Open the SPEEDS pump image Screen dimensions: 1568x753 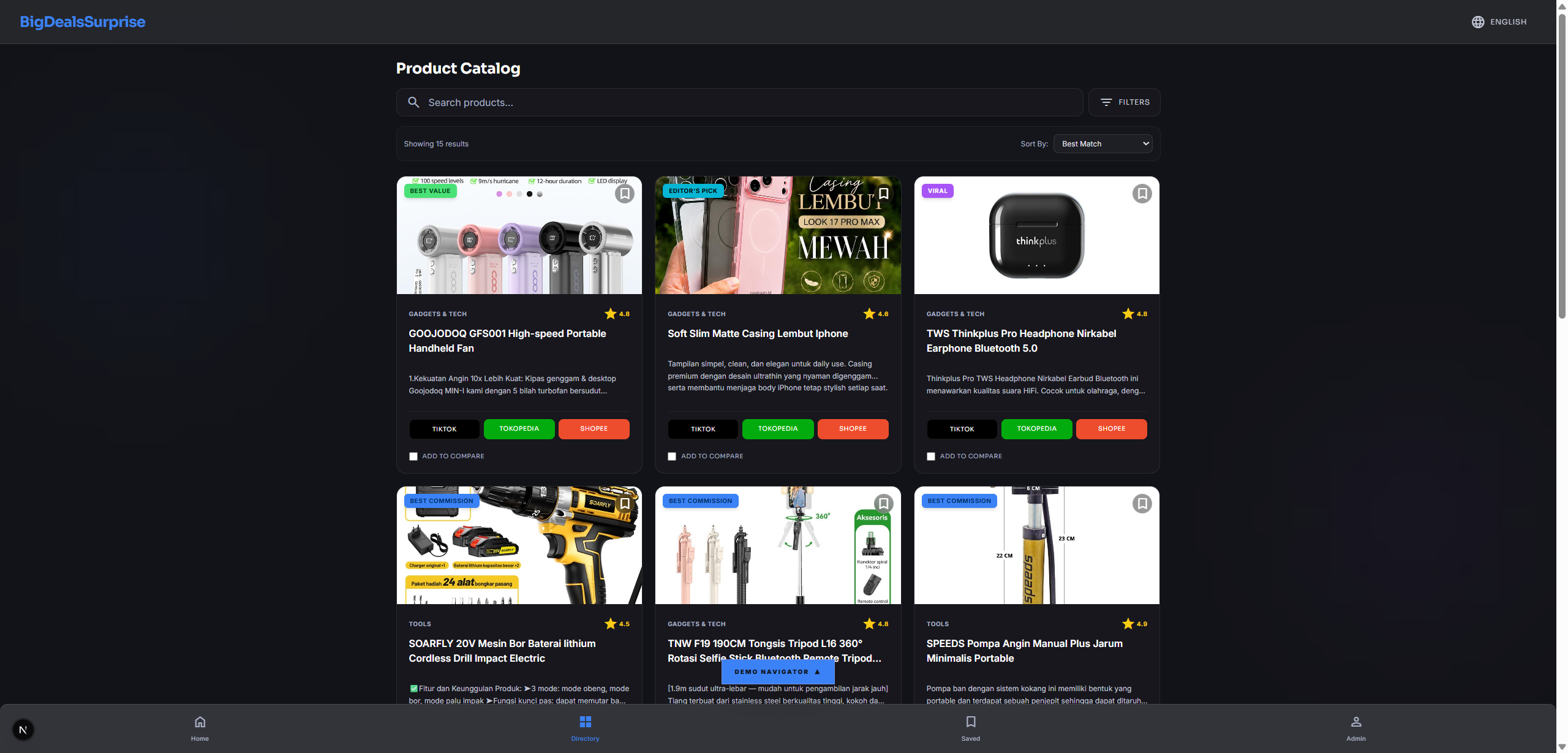[x=1036, y=545]
